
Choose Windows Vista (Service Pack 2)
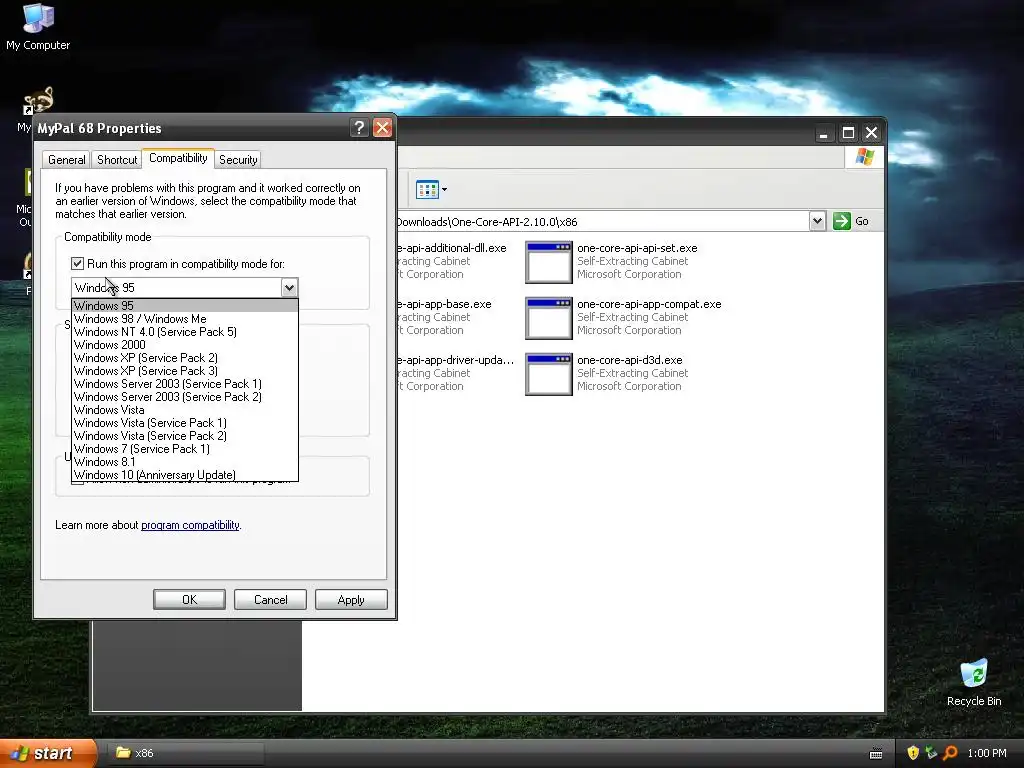tap(185, 436)
